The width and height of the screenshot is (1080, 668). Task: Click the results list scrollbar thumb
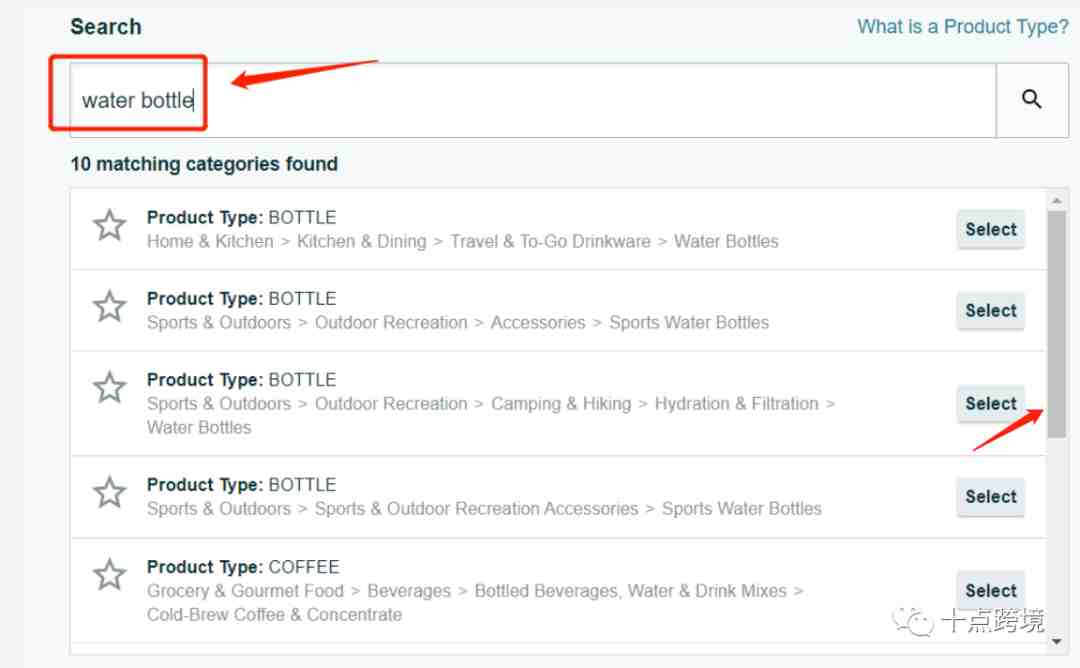click(1057, 320)
